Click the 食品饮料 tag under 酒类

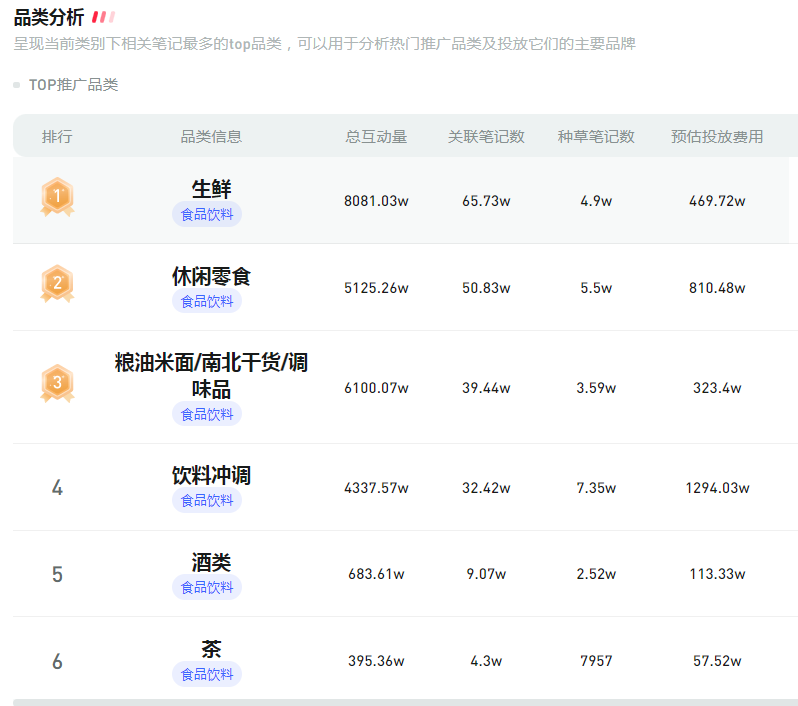pyautogui.click(x=207, y=587)
